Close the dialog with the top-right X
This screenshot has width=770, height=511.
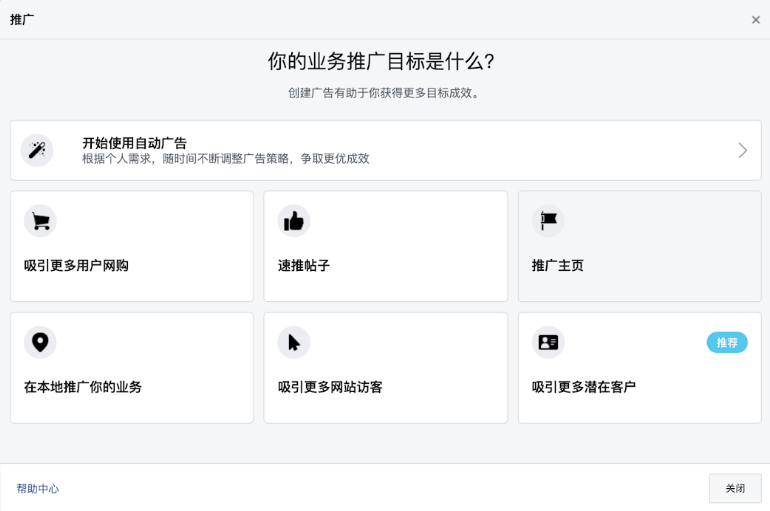(755, 20)
